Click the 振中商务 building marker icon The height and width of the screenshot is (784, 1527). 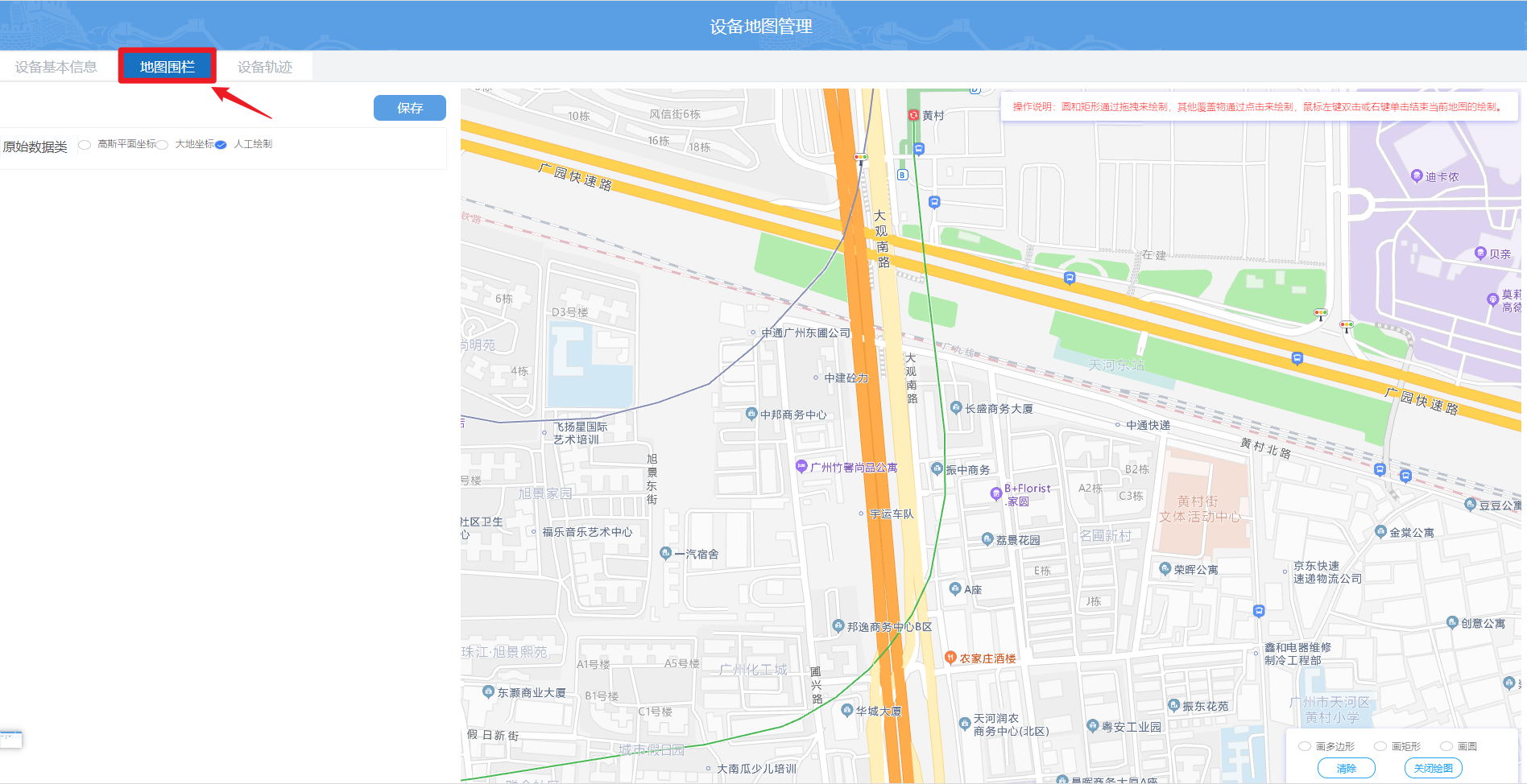(x=937, y=468)
